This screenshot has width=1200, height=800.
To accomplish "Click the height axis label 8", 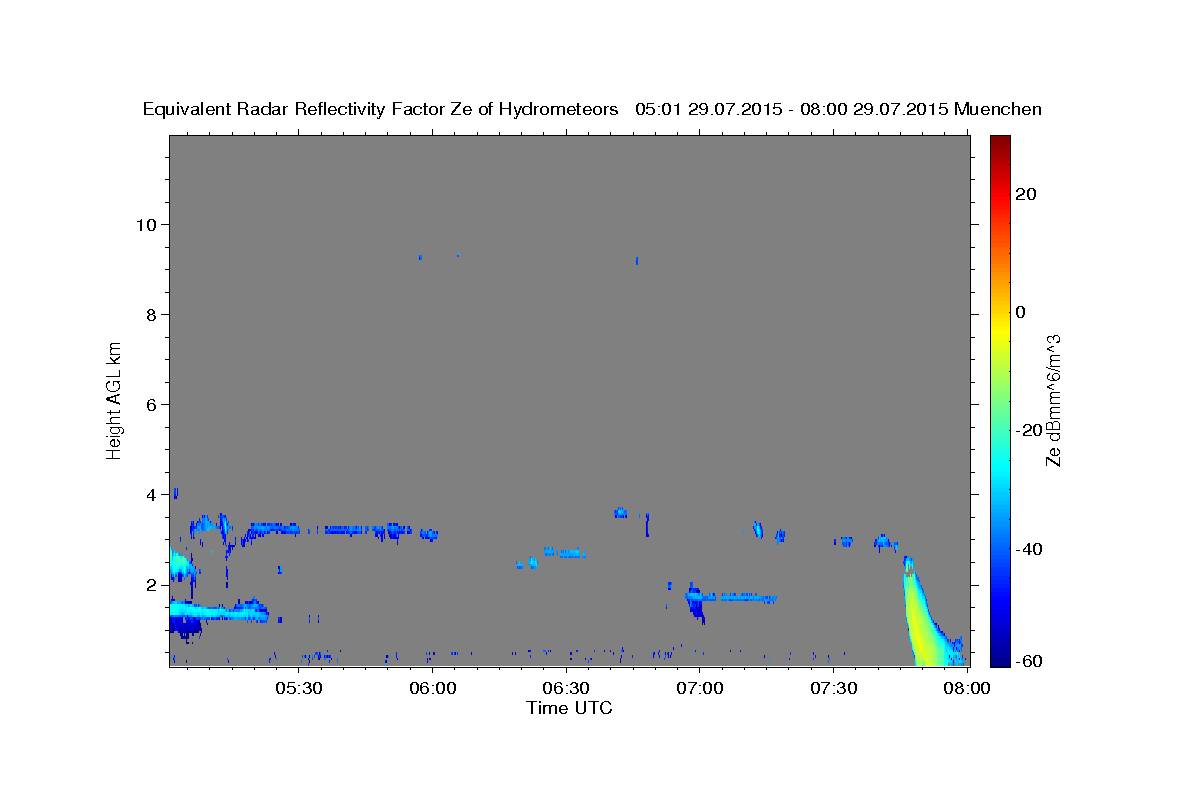I will 150,314.
